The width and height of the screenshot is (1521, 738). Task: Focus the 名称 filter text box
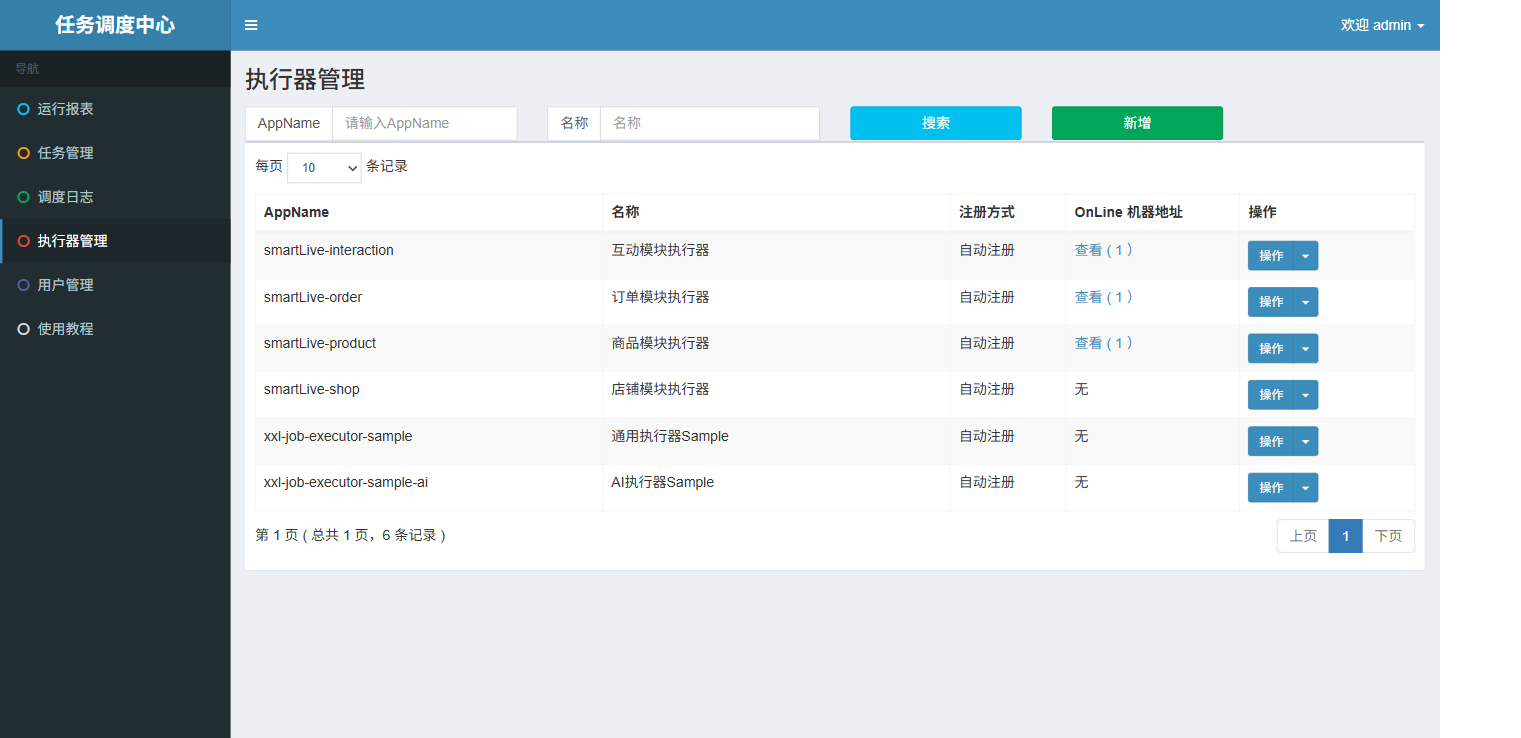[709, 123]
